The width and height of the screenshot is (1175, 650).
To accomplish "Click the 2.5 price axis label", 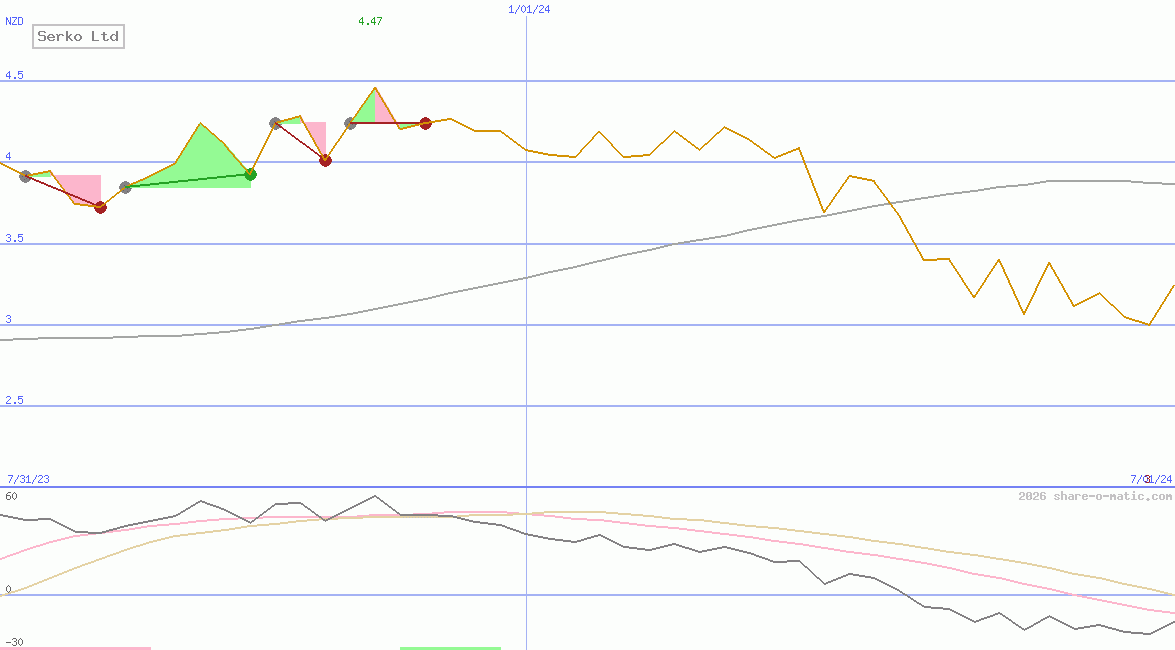I will click(14, 400).
